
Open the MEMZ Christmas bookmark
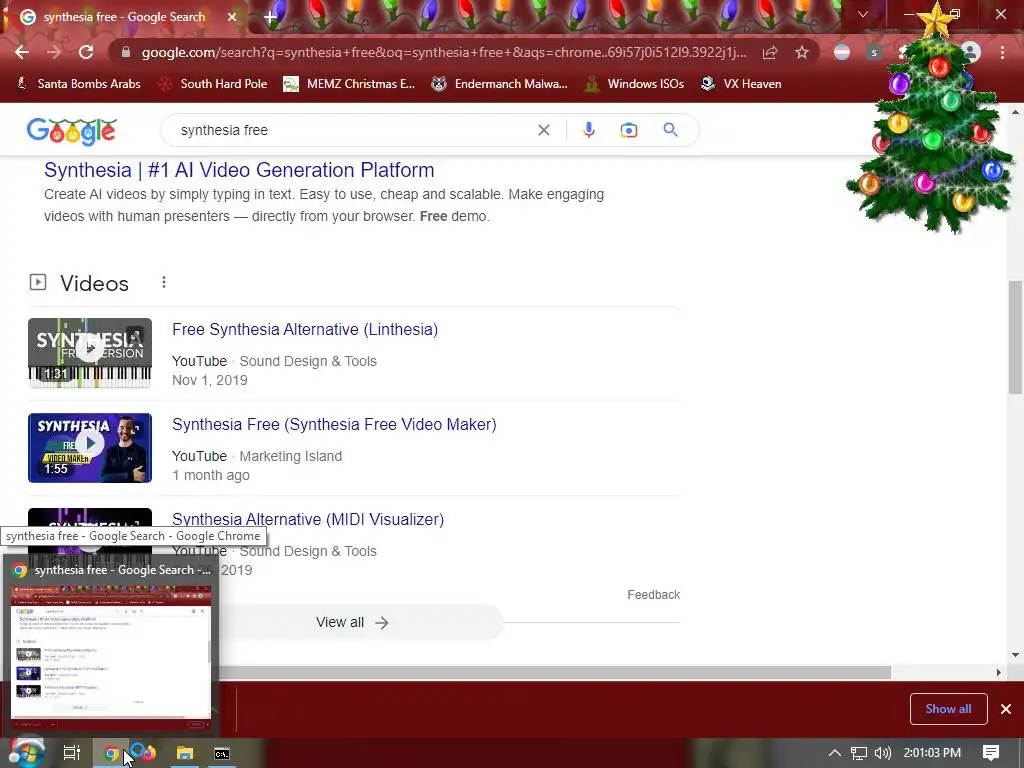349,84
